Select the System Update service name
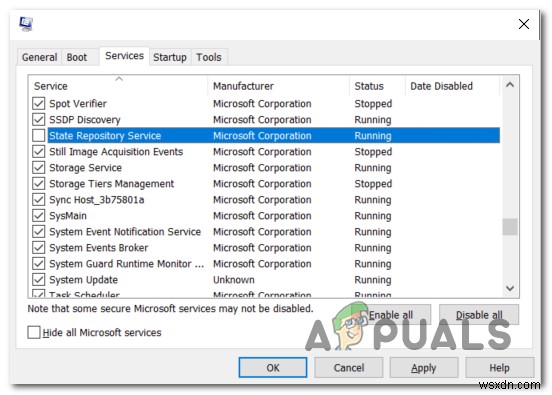This screenshot has width=552, height=395. pos(83,280)
